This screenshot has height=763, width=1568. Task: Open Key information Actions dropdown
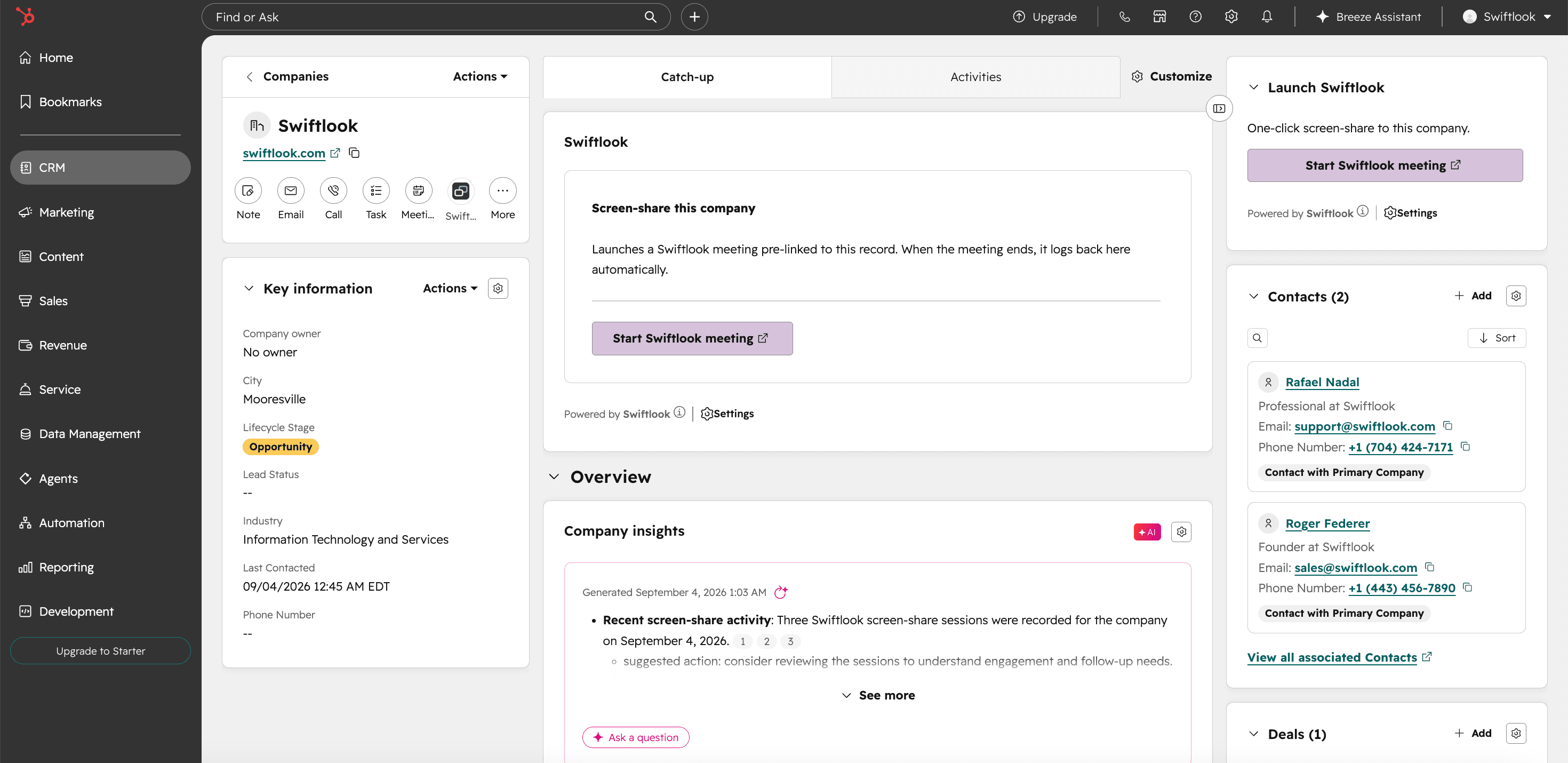(451, 288)
